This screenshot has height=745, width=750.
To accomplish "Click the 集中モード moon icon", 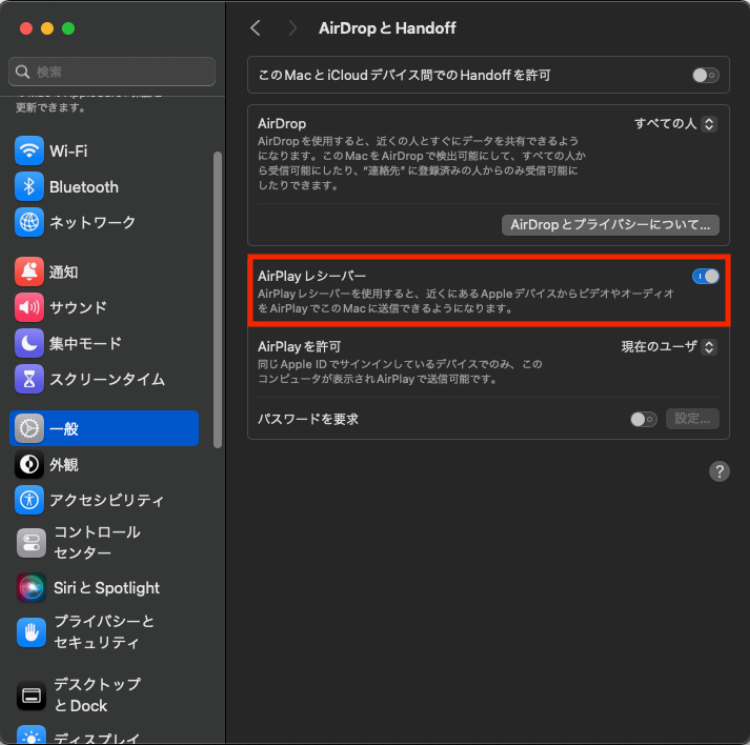I will click(x=29, y=343).
